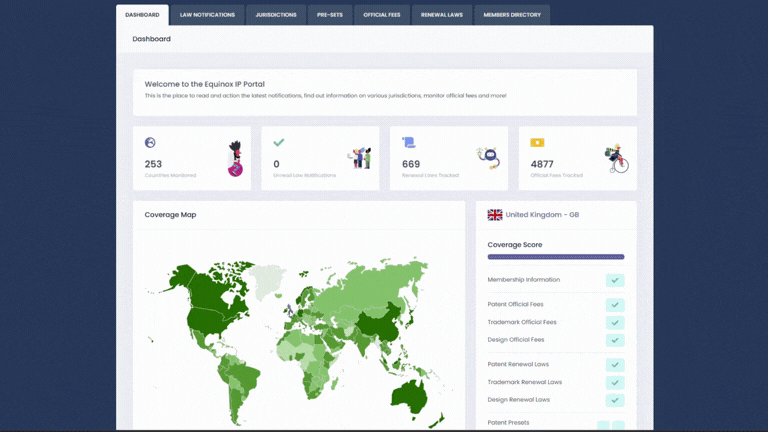Click the rocket-rider illustration on Countries card

pos(236,159)
